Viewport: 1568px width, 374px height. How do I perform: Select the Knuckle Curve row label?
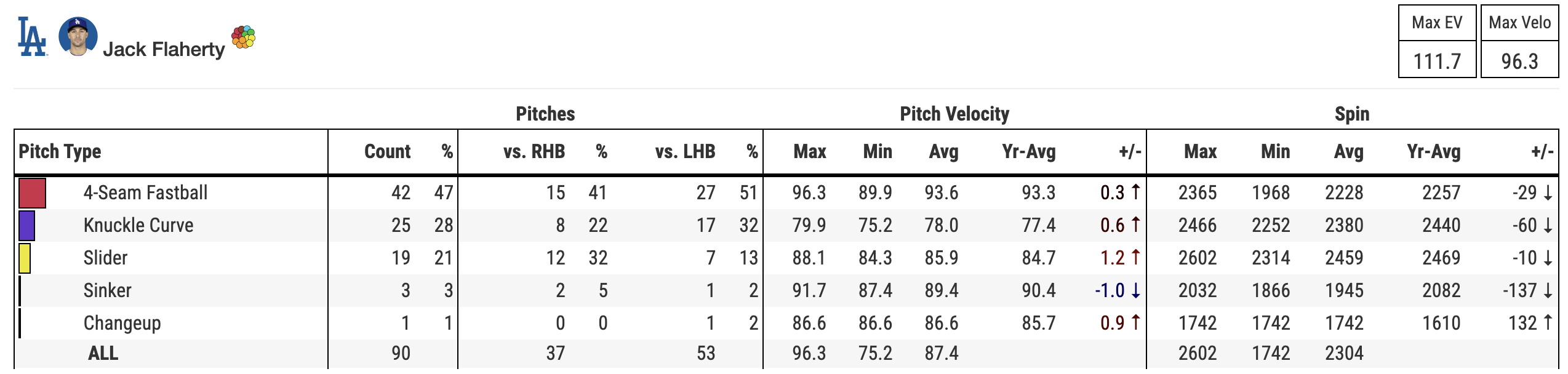(138, 225)
